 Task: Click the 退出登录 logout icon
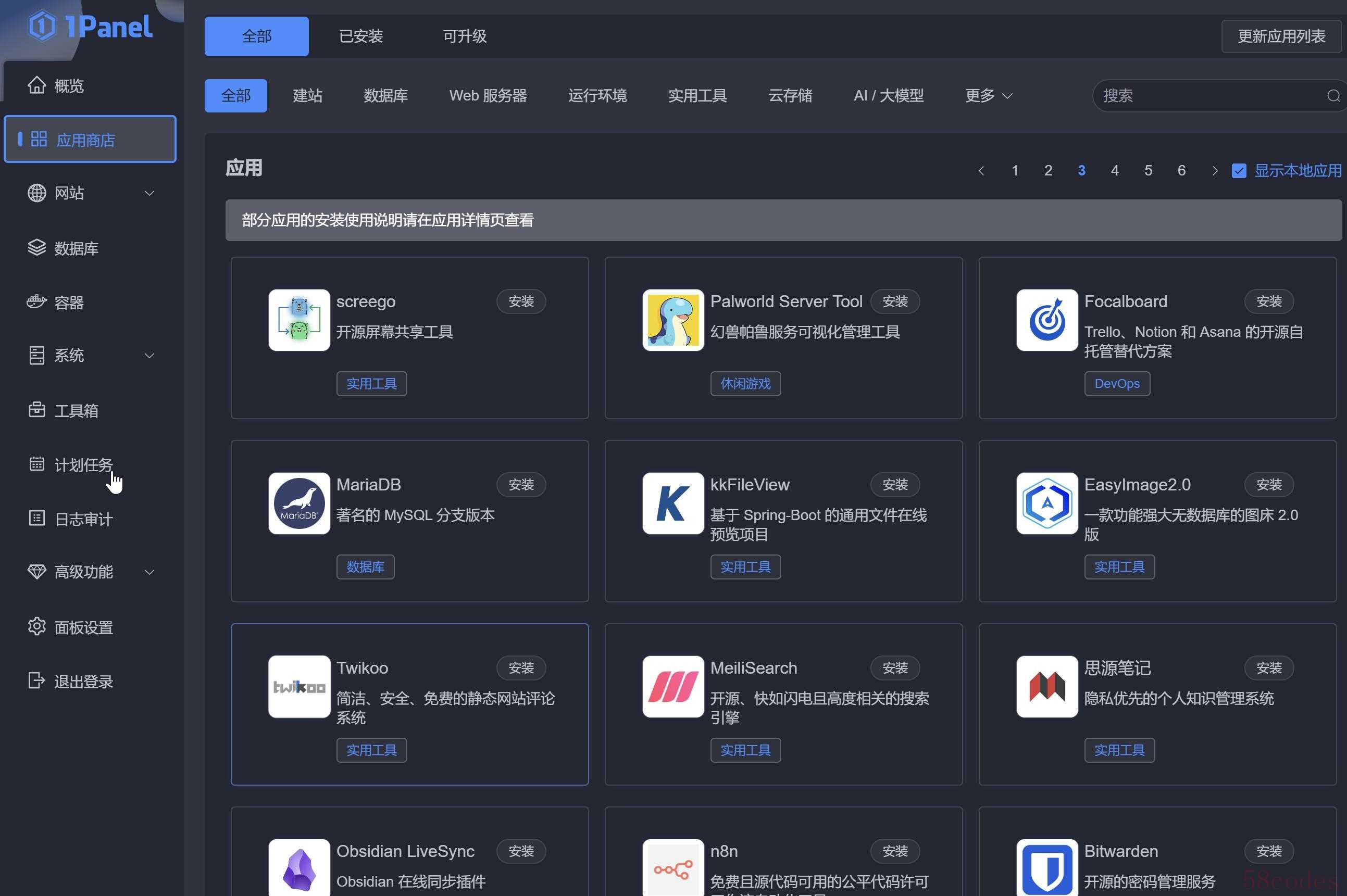(36, 680)
